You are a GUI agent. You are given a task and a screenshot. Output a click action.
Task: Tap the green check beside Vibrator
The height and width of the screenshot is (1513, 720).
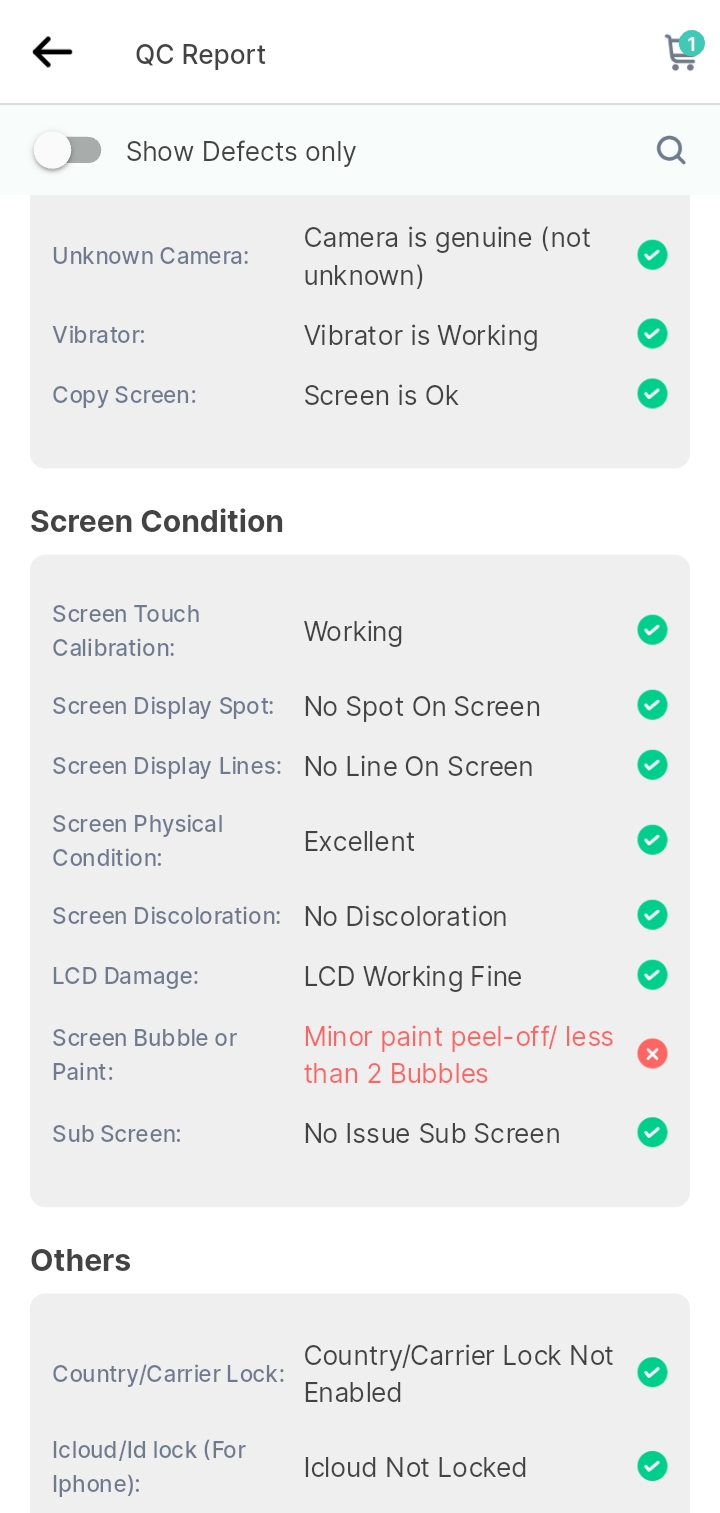[652, 333]
